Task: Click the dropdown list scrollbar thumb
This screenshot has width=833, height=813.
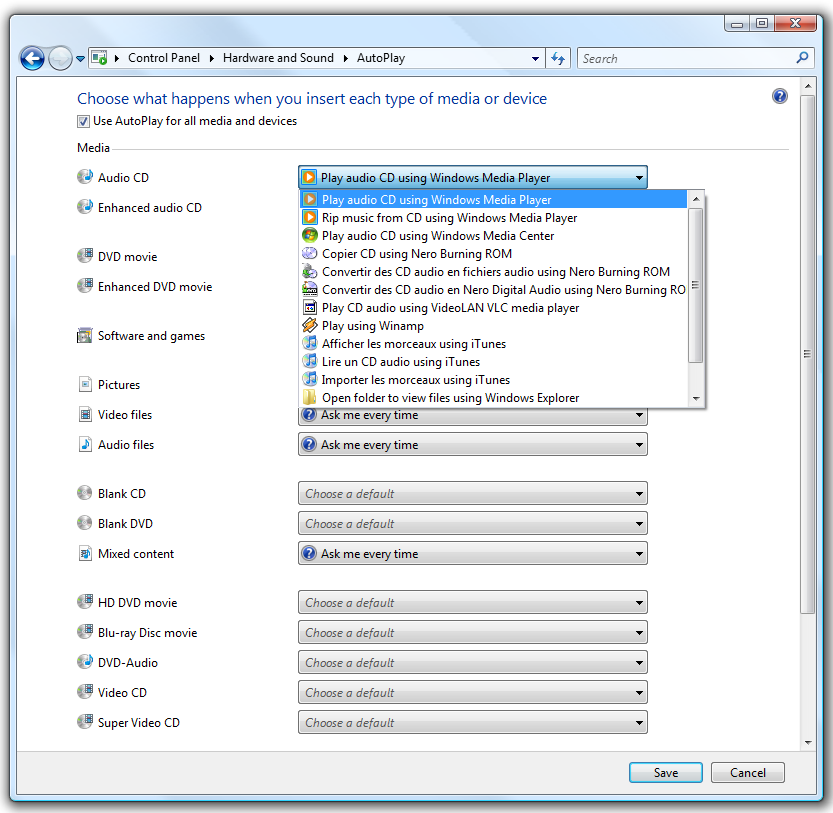Action: point(696,285)
